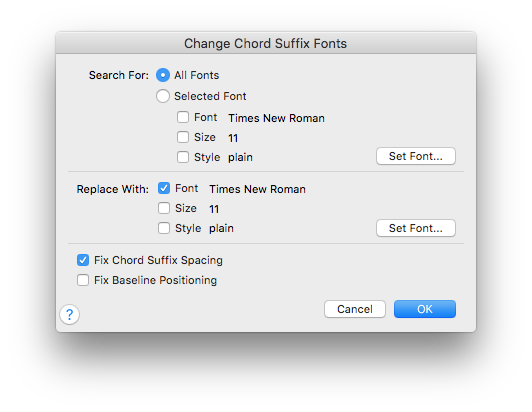
Task: Tick the Size checkbox under Search For
Action: tap(183, 137)
